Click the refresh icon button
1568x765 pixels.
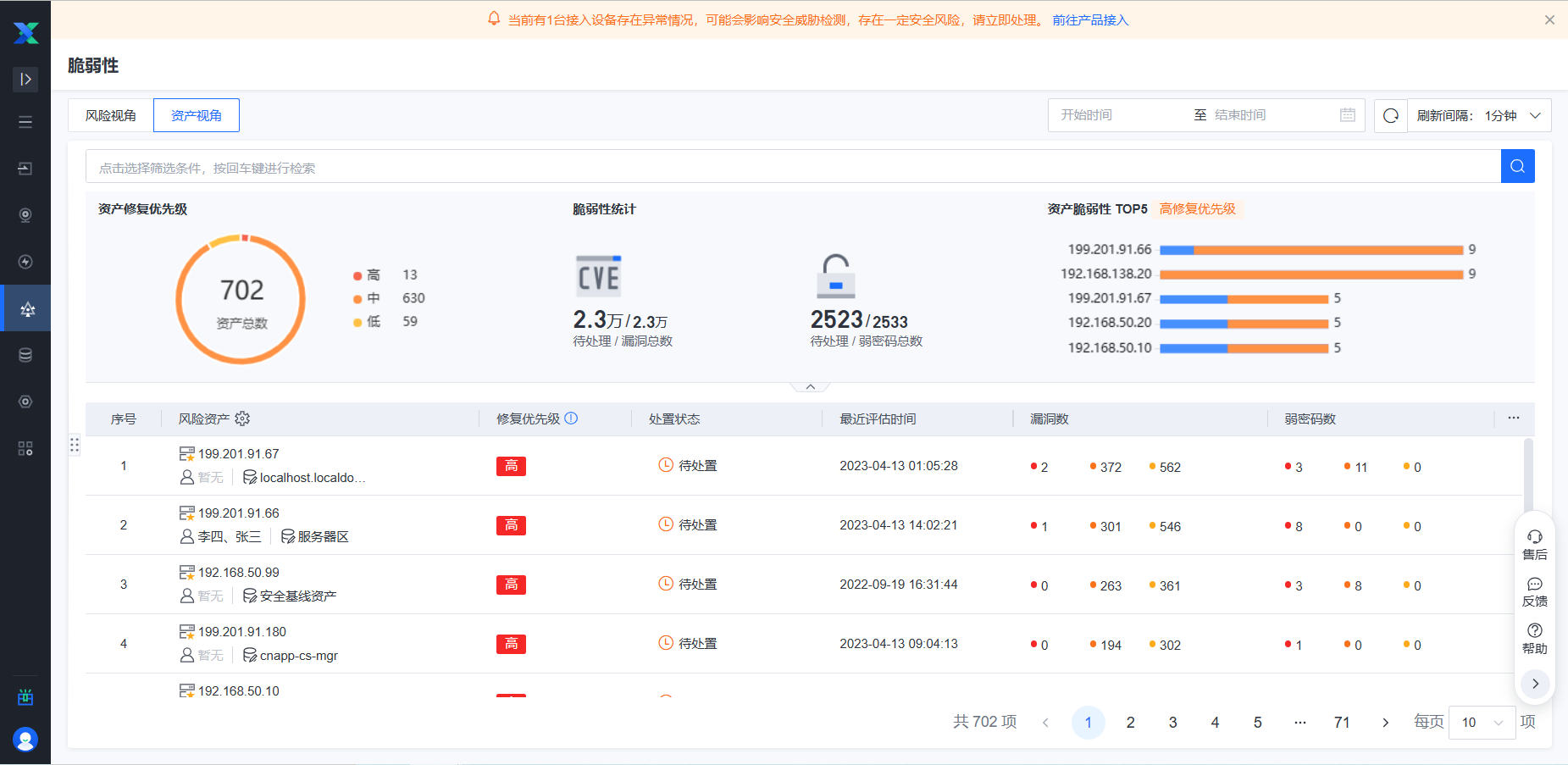pos(1390,115)
